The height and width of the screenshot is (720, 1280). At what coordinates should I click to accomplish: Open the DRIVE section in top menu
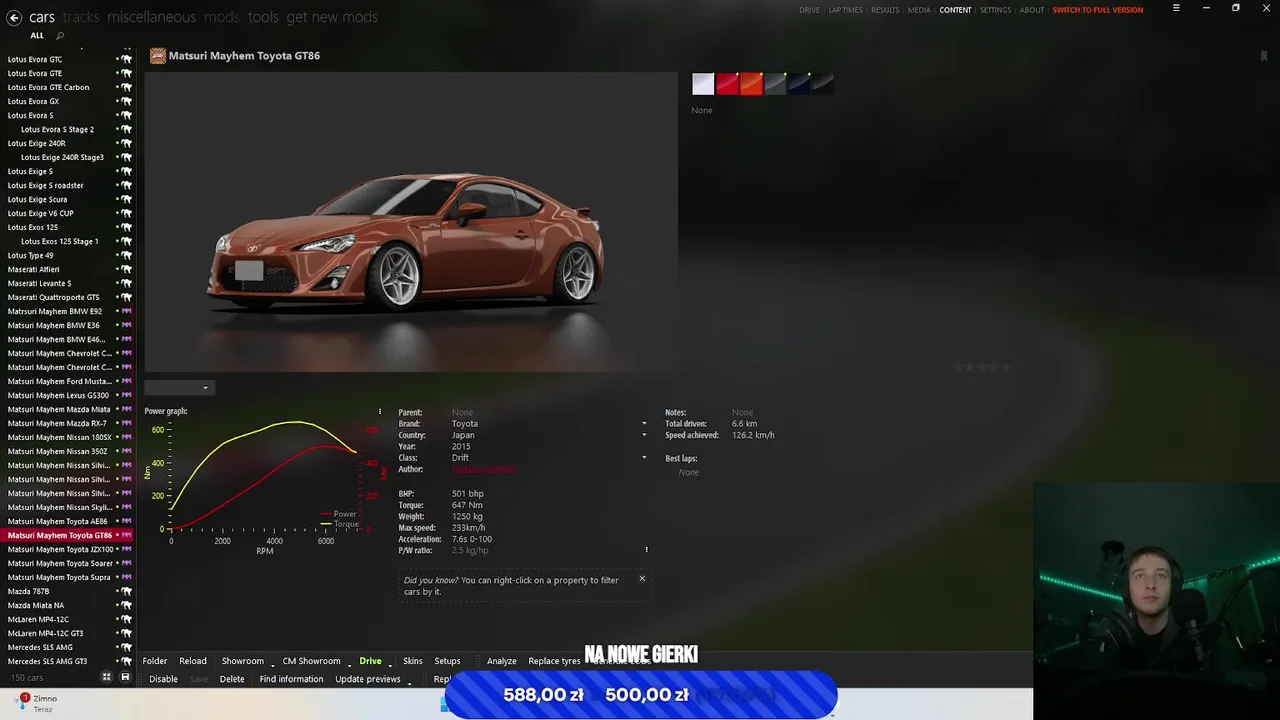point(809,10)
